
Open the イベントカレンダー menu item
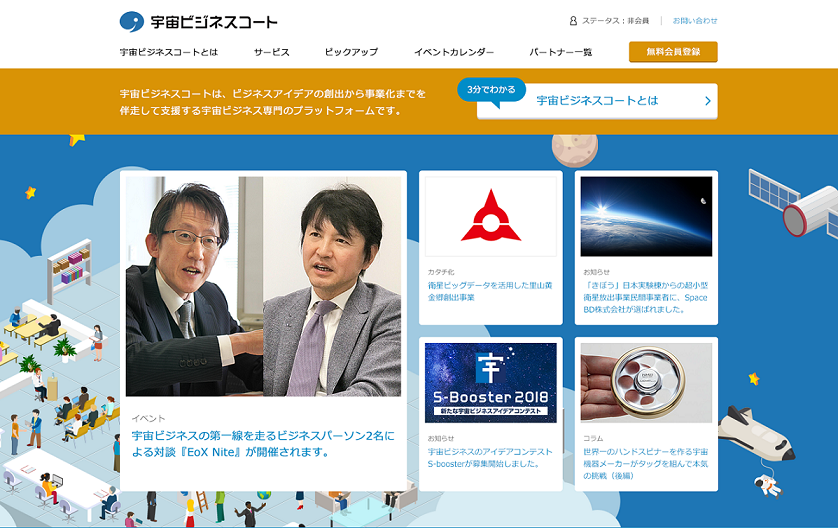[454, 52]
